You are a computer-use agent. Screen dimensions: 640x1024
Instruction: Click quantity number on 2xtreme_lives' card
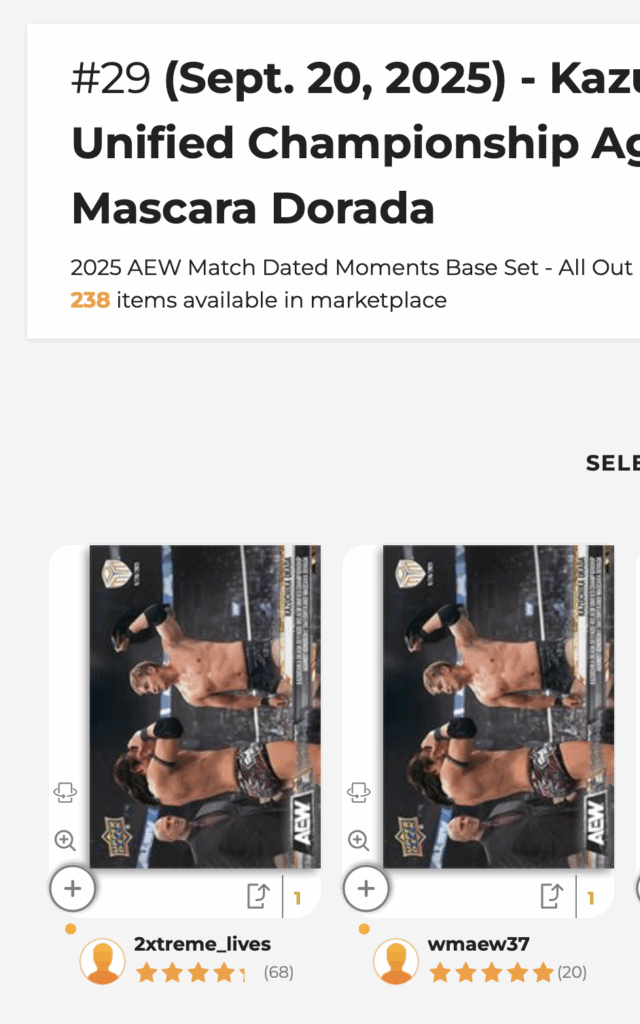pos(297,897)
